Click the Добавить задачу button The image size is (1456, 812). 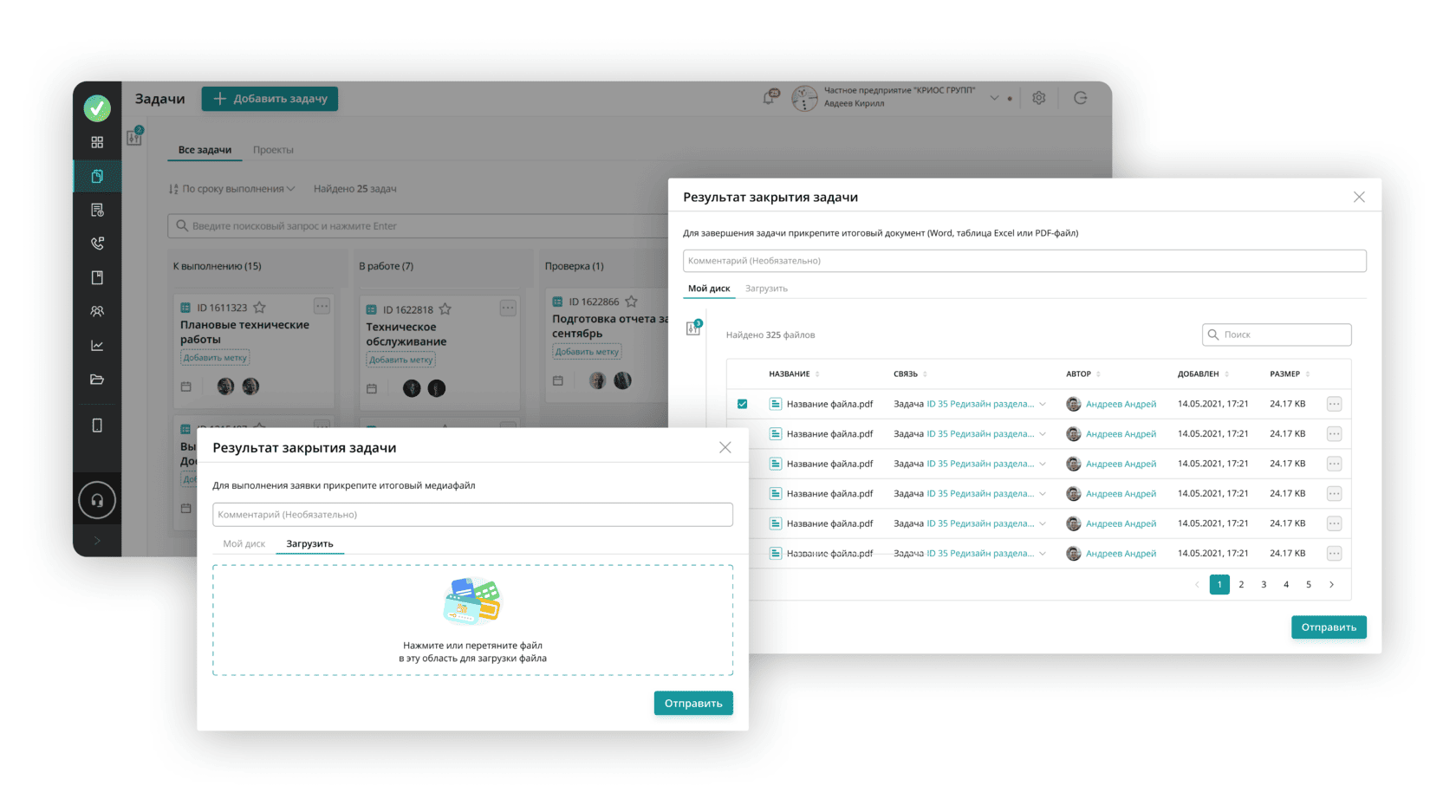click(270, 99)
